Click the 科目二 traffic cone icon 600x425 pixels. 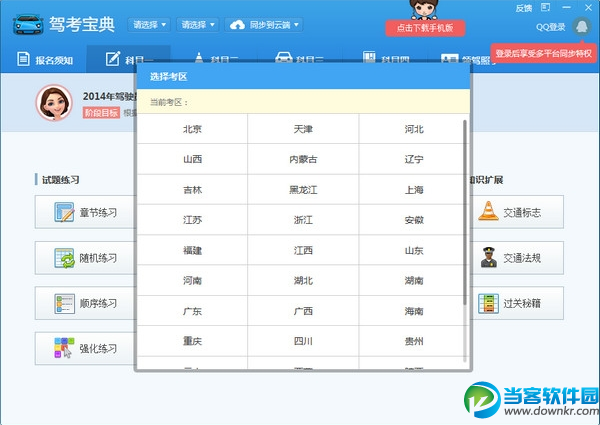pyautogui.click(x=199, y=57)
